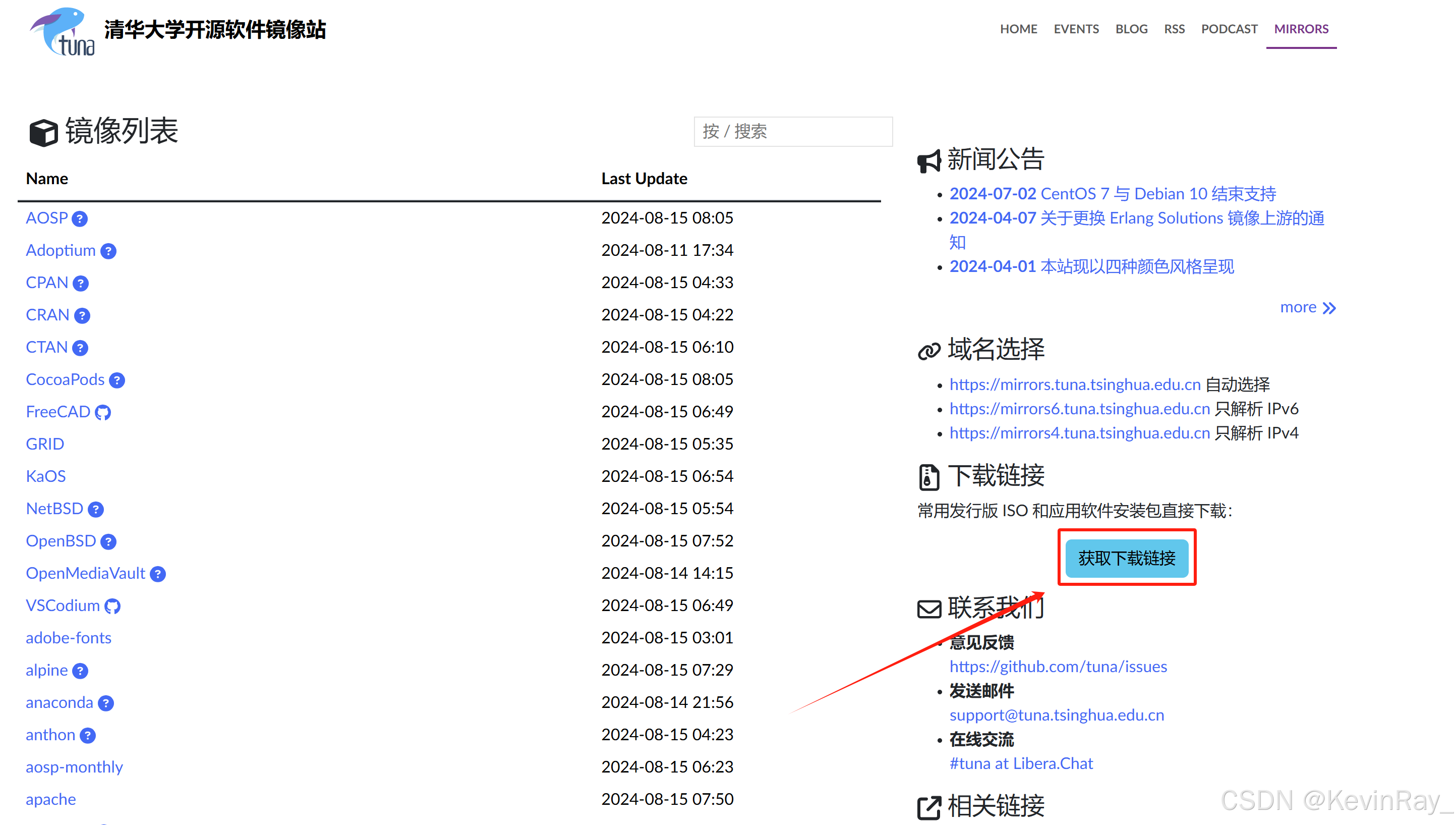Click the 2024-08-14 14:15 update time

click(667, 573)
